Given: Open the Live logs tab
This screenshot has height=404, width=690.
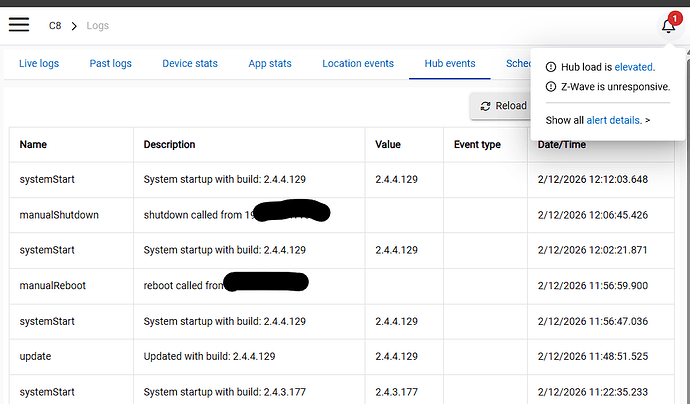Looking at the screenshot, I should pyautogui.click(x=39, y=64).
